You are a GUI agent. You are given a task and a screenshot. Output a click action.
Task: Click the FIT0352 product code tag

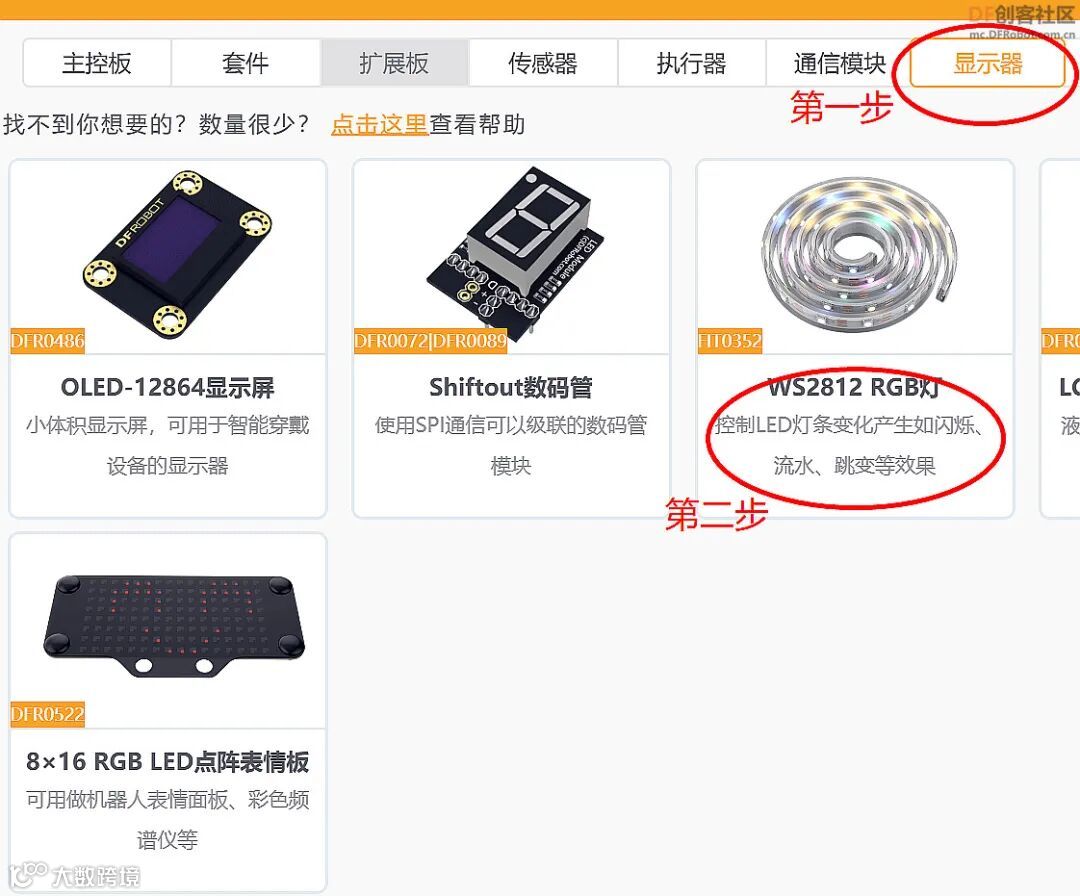click(x=730, y=341)
